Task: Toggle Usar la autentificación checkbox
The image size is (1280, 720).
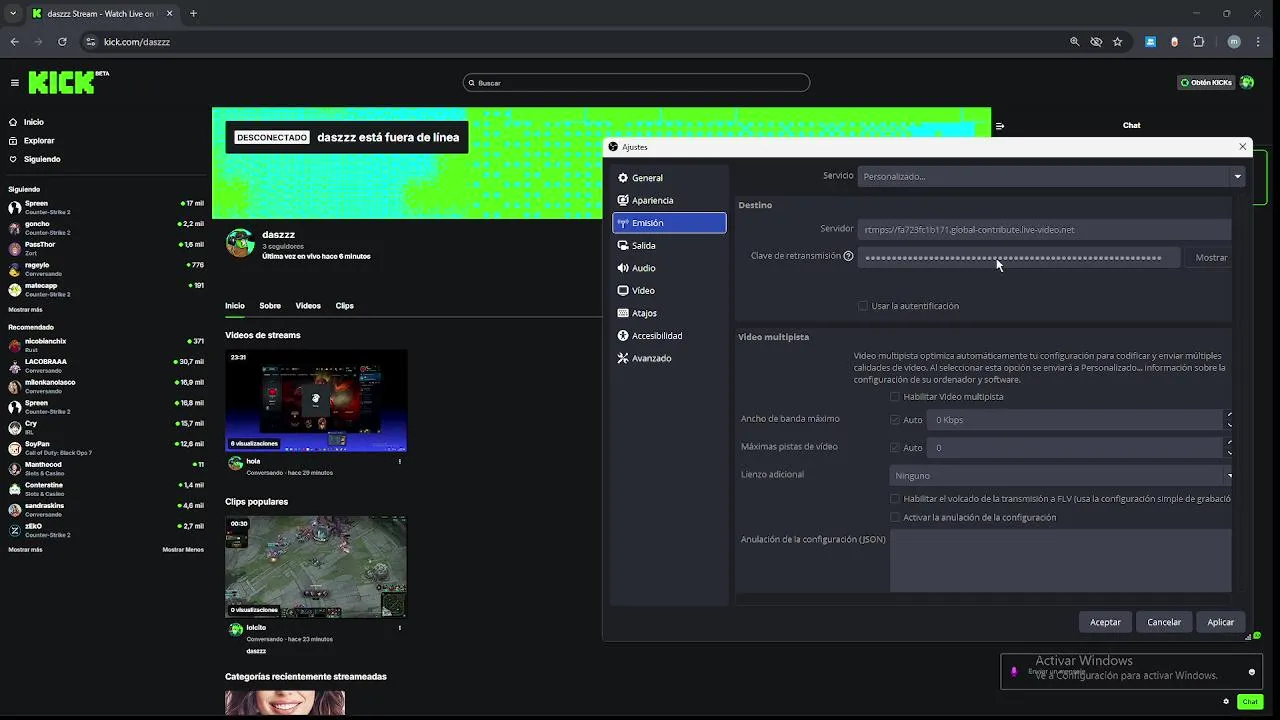Action: 863,306
